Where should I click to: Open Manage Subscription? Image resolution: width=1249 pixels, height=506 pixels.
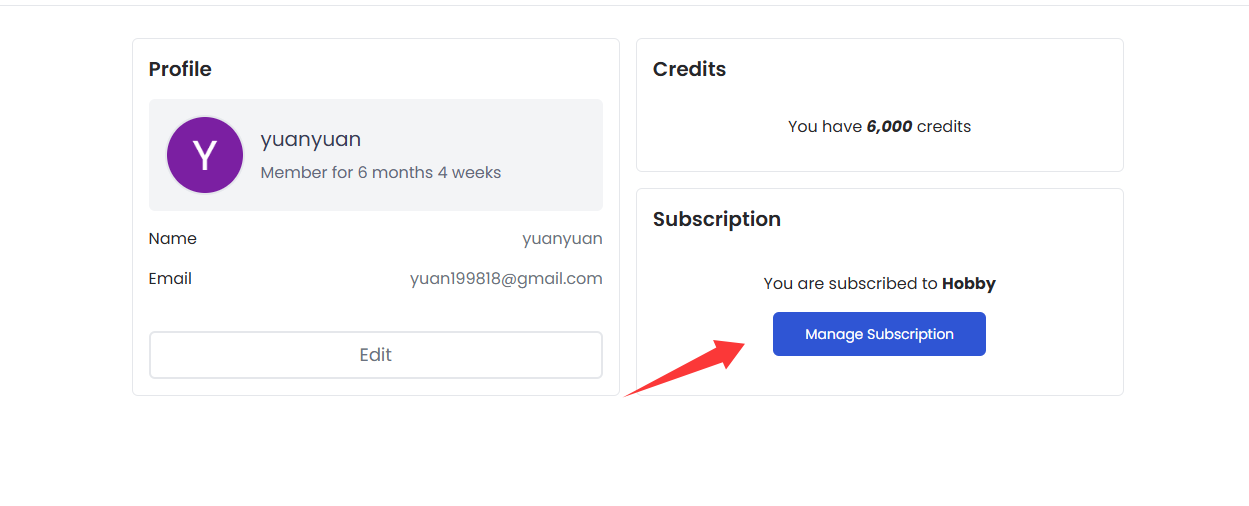879,334
